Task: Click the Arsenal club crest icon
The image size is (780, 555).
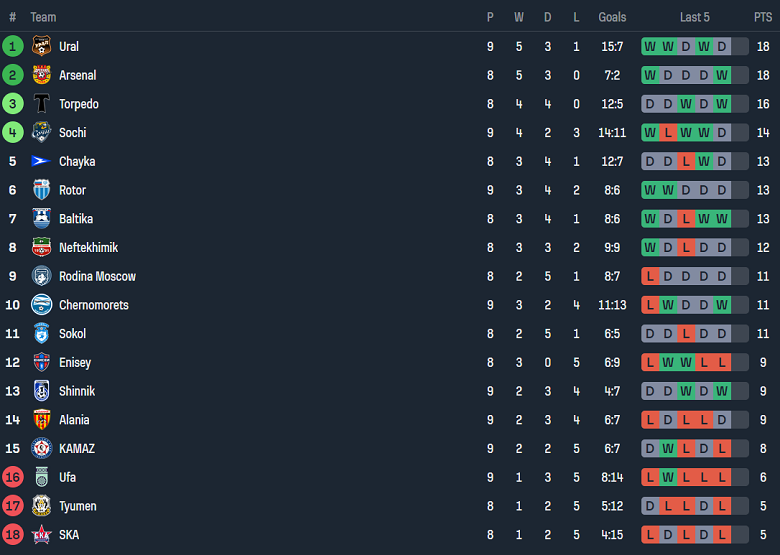Action: (41, 75)
